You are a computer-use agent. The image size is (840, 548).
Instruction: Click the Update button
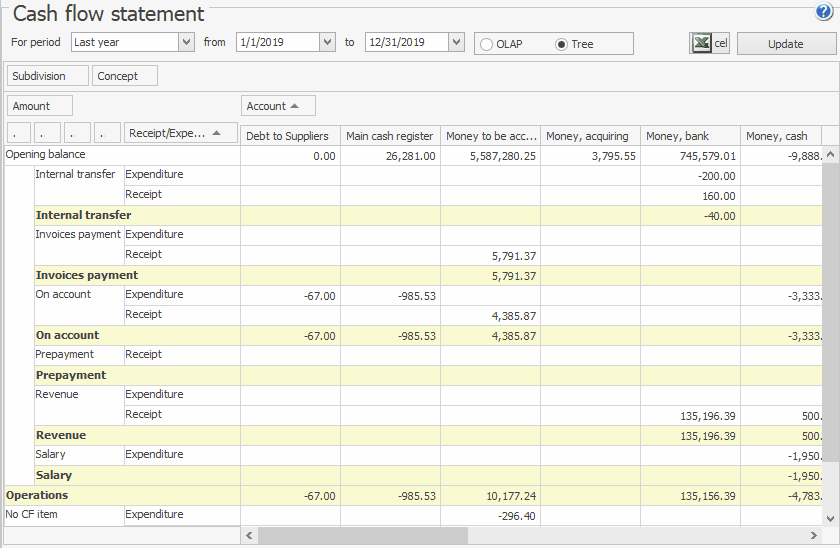[785, 44]
